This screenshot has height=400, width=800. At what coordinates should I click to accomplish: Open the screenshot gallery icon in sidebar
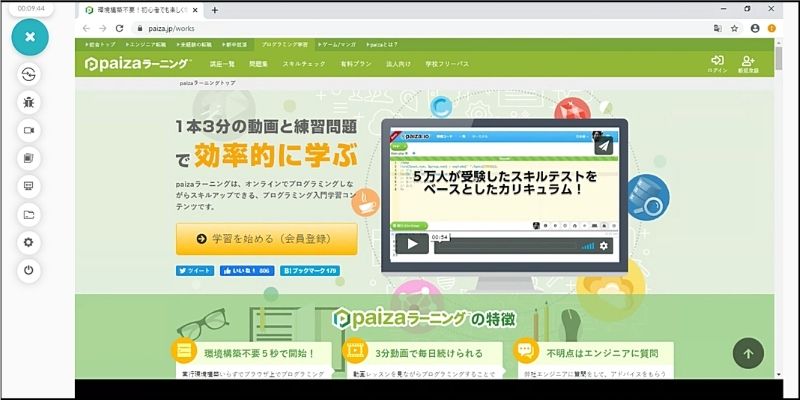pyautogui.click(x=29, y=158)
